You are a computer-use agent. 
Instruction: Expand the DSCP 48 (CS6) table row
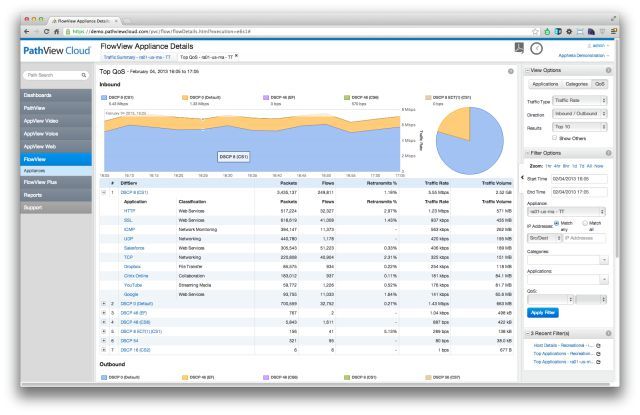[104, 322]
